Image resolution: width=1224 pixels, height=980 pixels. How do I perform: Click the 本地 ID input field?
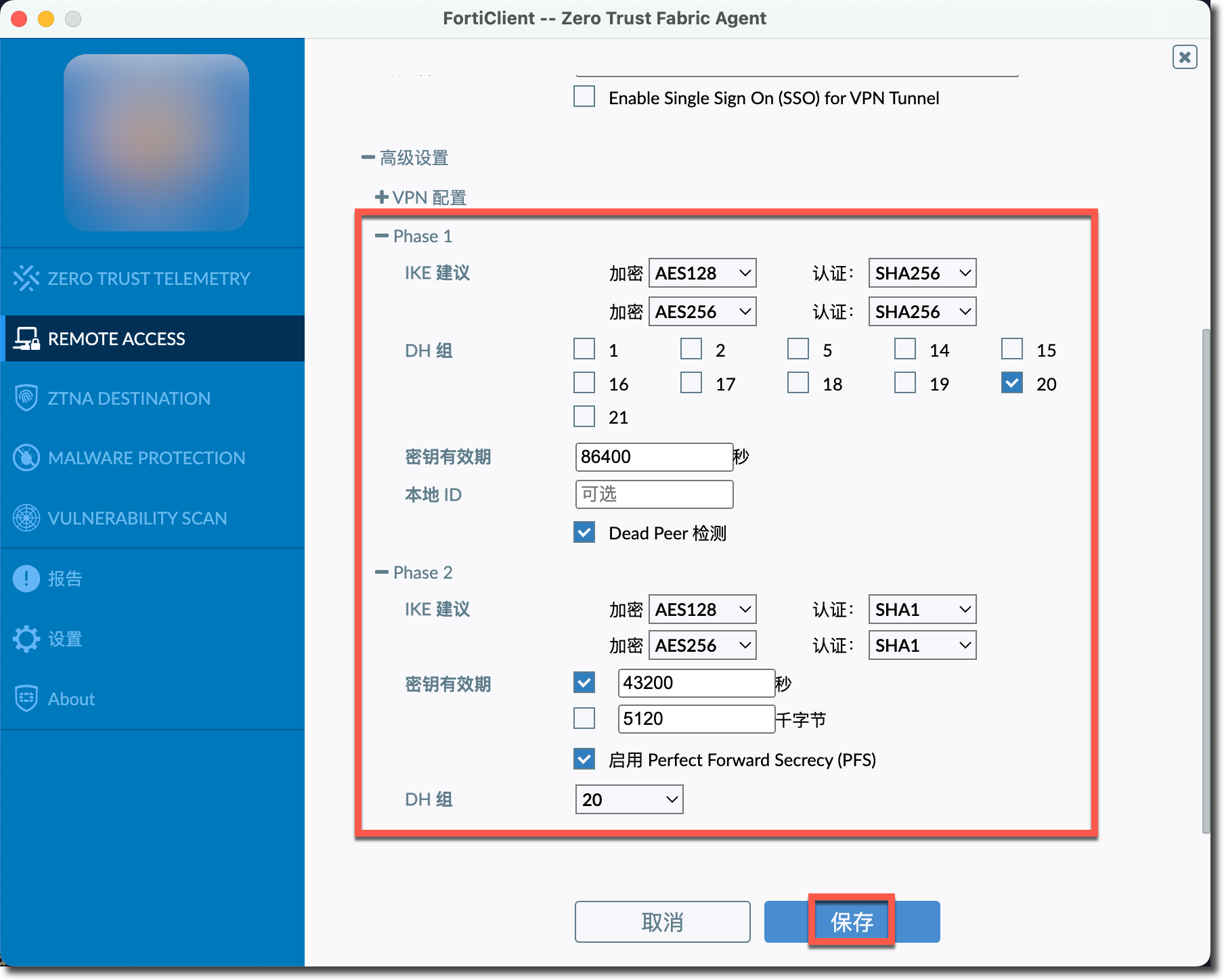click(x=654, y=494)
